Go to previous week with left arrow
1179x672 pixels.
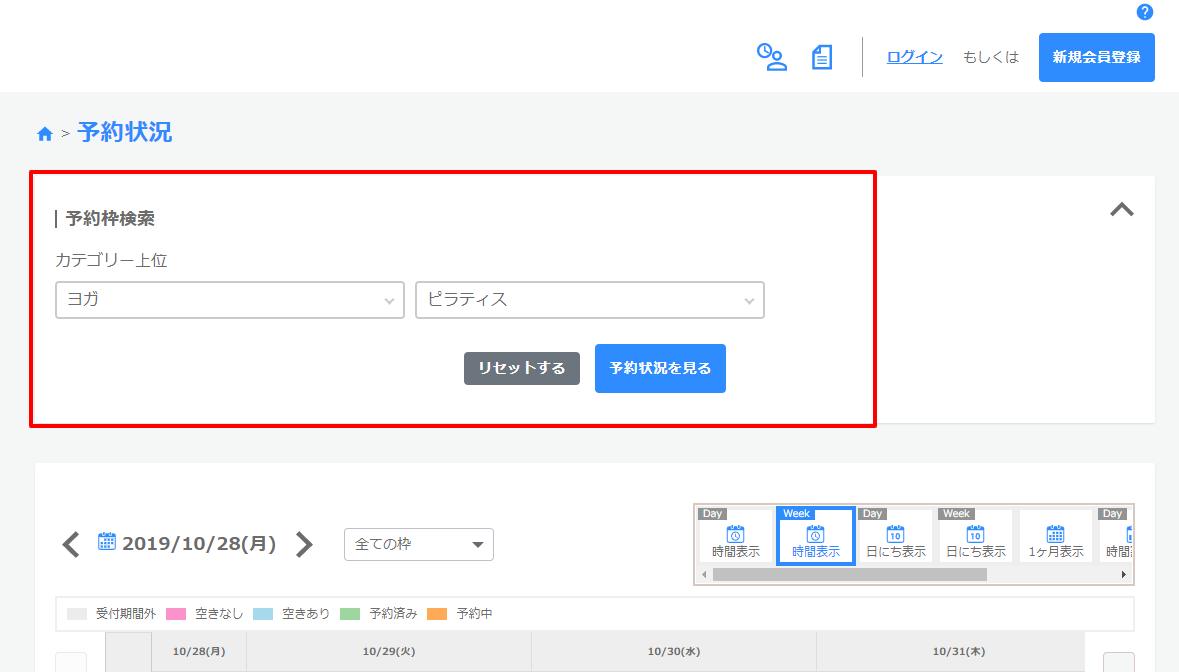pos(71,544)
